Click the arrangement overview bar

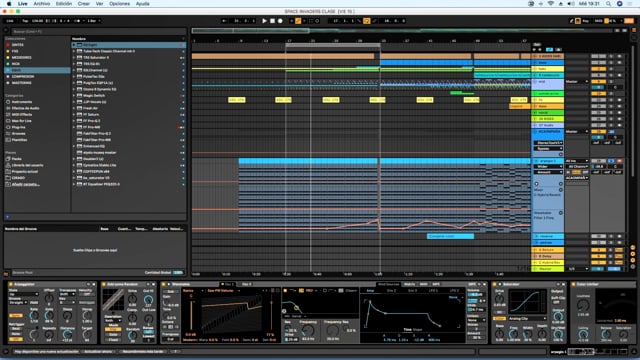point(402,31)
